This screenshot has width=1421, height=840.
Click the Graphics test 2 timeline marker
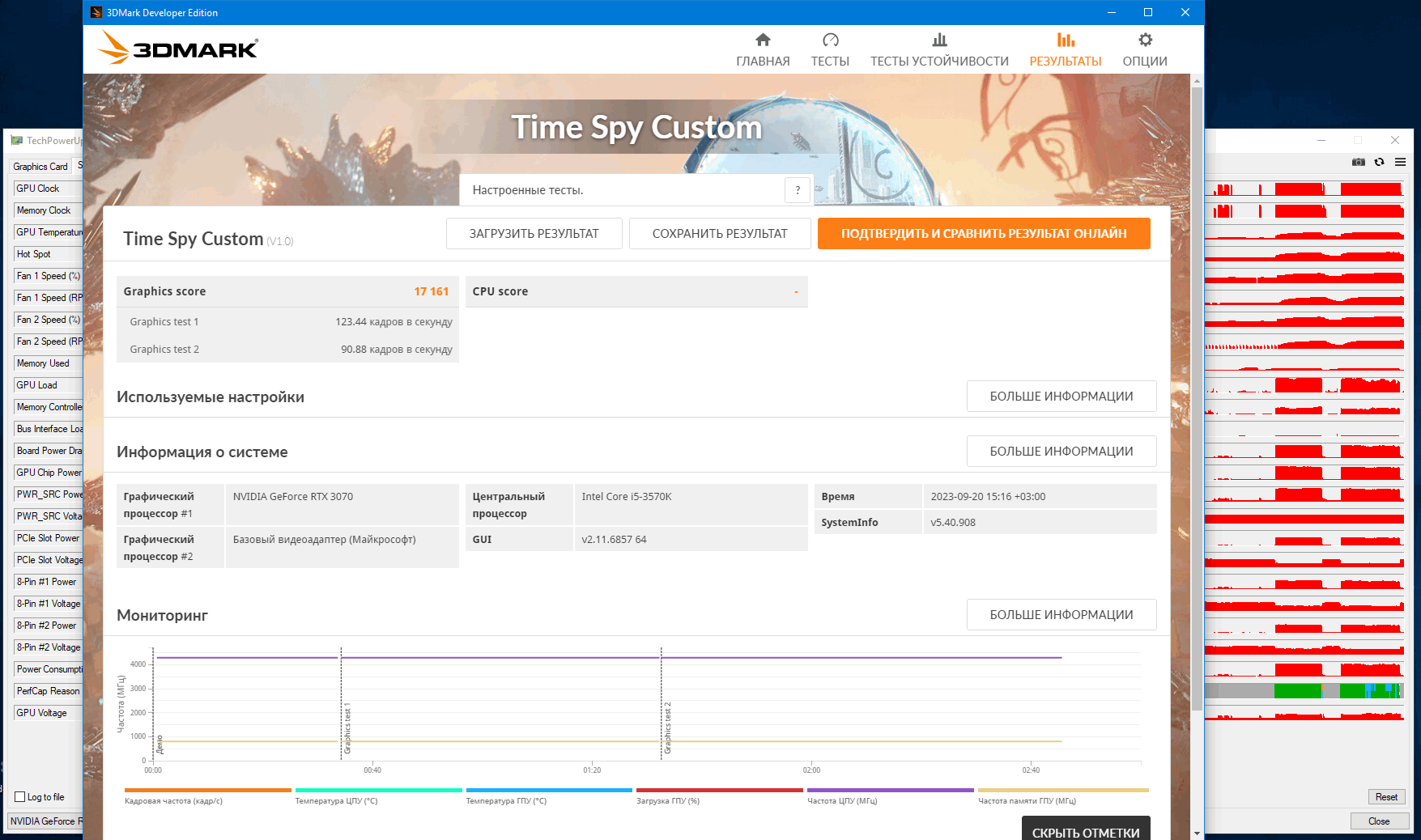click(x=667, y=728)
